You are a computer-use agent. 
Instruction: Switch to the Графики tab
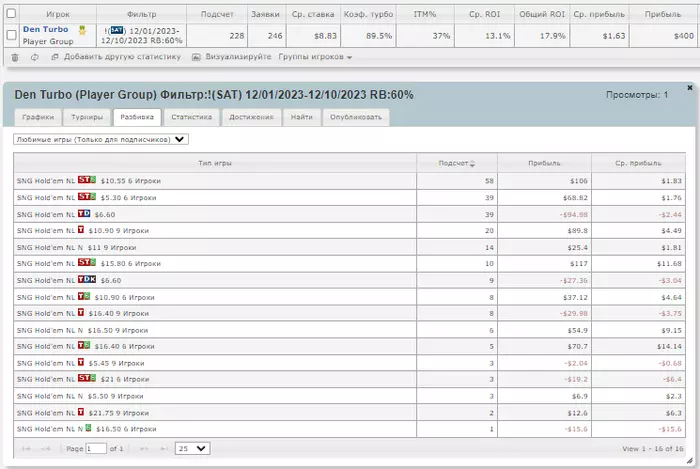tap(38, 117)
